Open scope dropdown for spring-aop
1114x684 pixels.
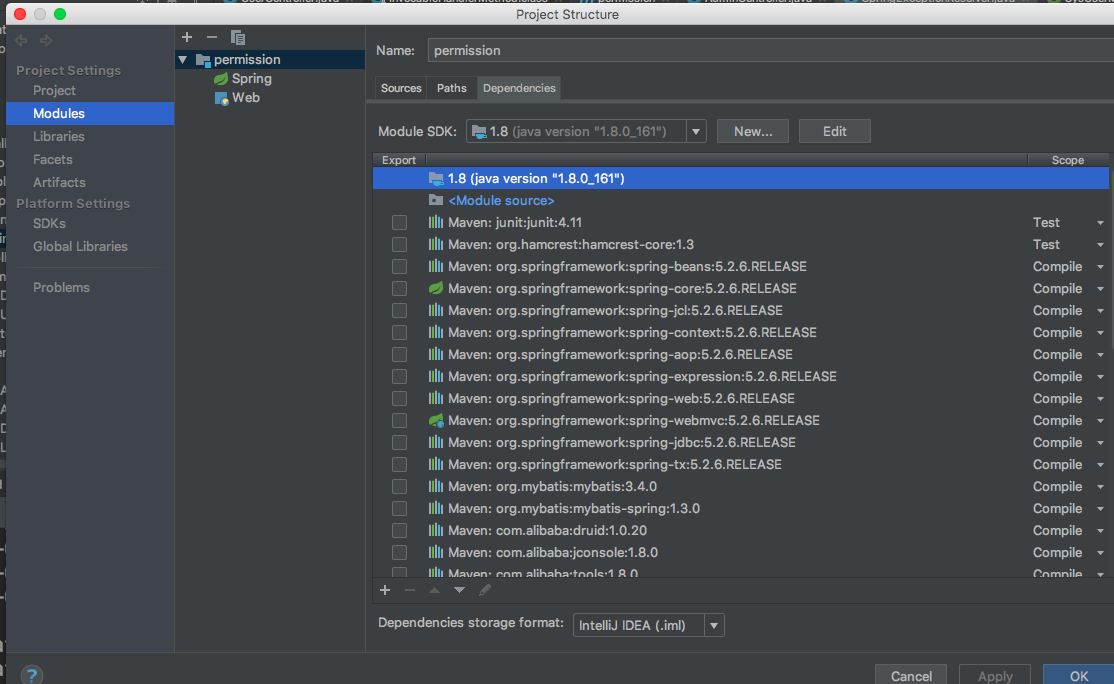coord(1100,355)
